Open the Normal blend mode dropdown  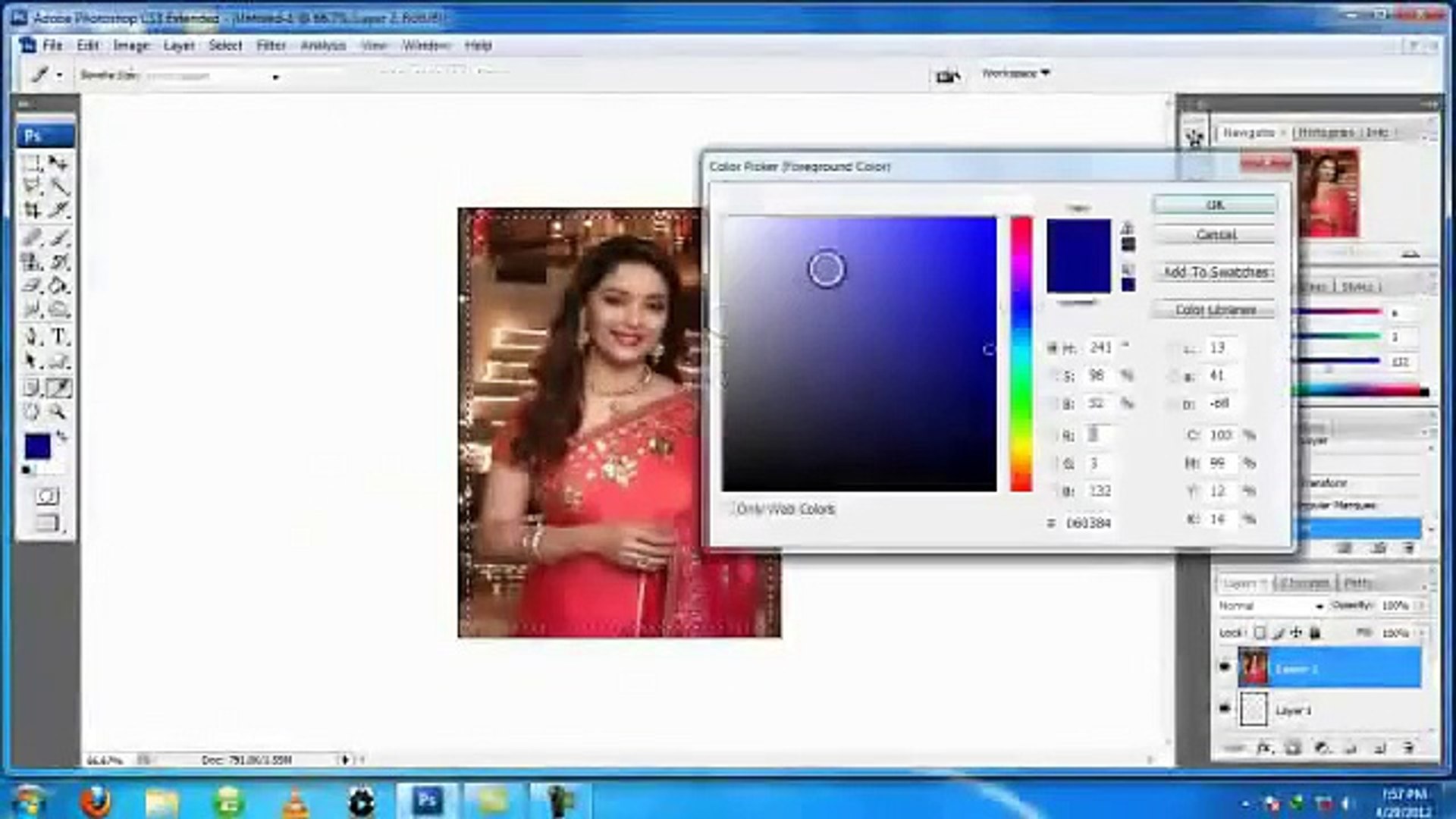[1271, 606]
